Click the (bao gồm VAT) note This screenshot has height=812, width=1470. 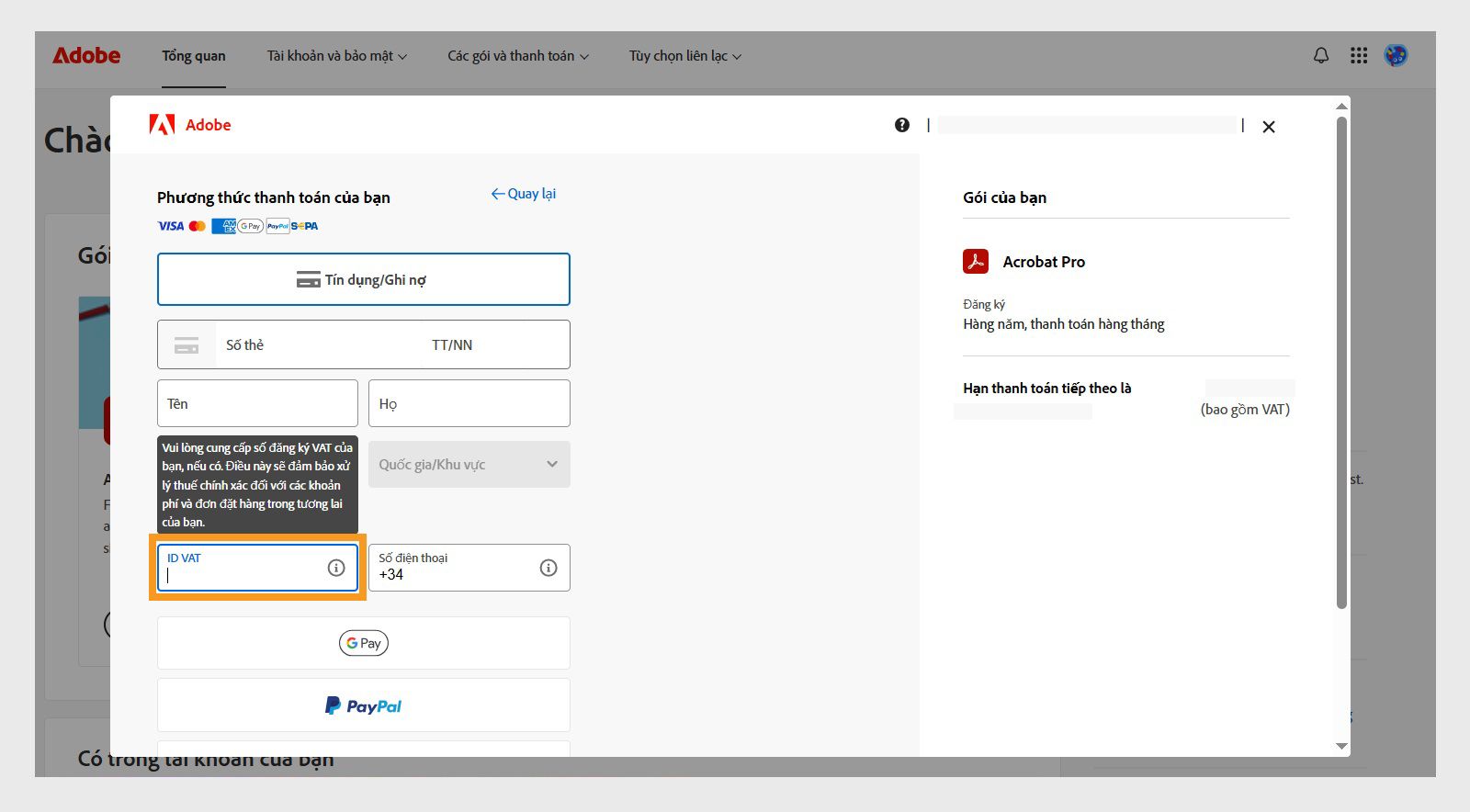tap(1245, 410)
